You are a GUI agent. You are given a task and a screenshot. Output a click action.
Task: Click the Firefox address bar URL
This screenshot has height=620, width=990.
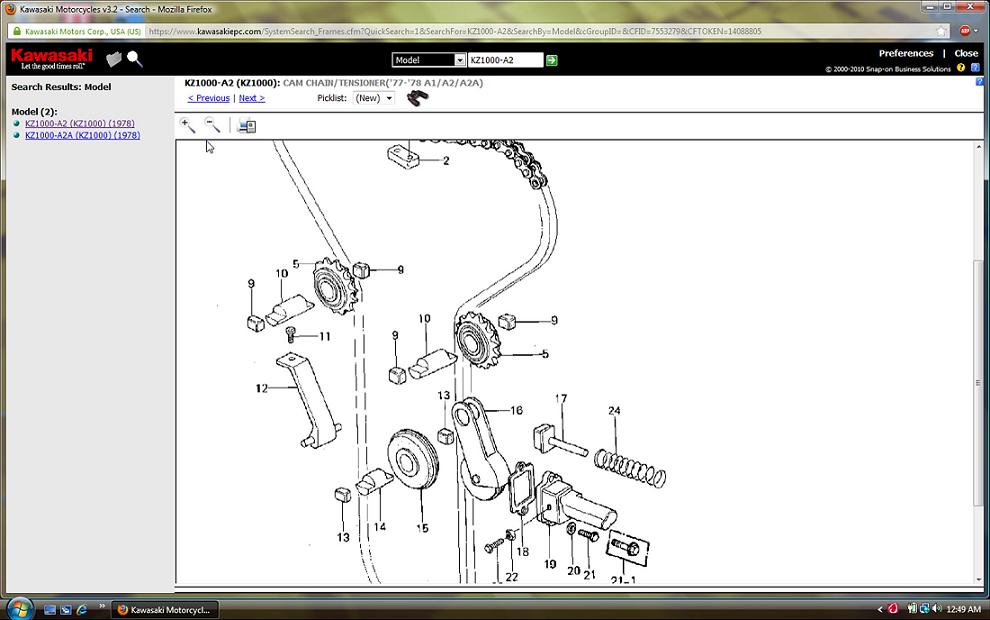pyautogui.click(x=455, y=31)
